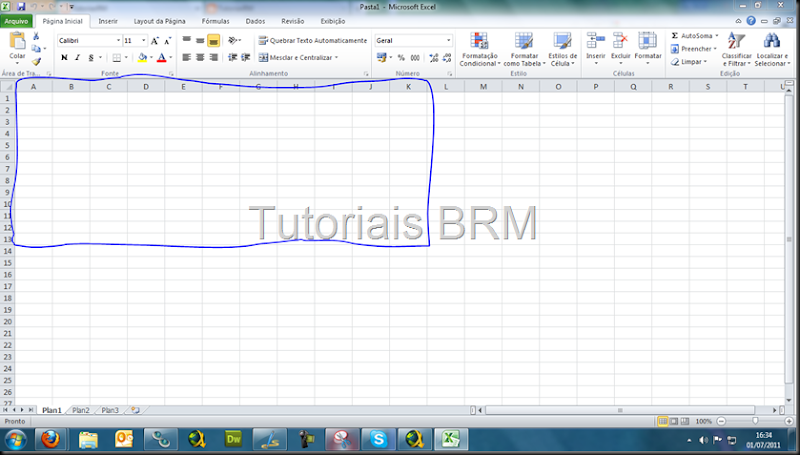Click the Formatar cells icon

[x=647, y=41]
